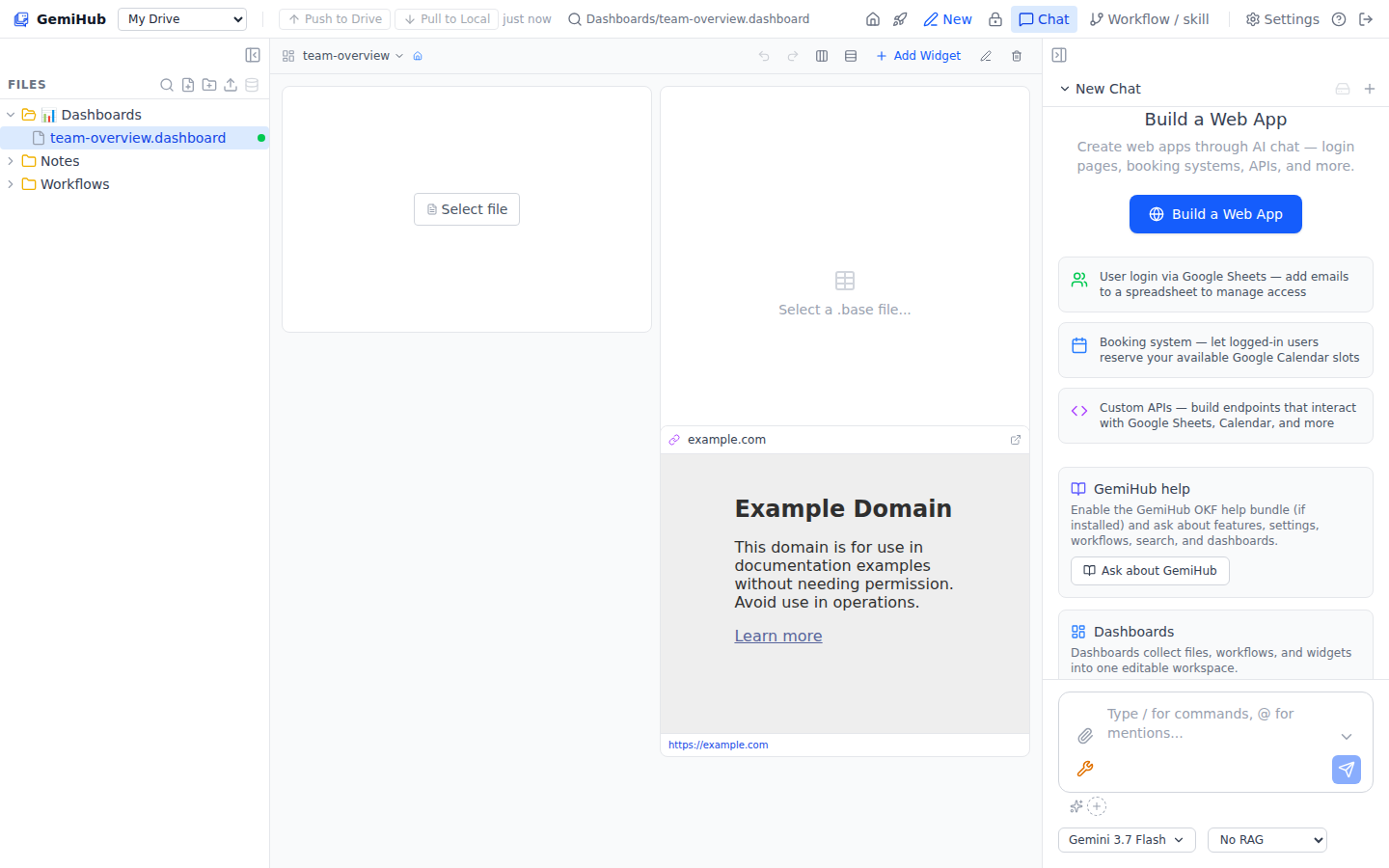Open the Gemini 3.7 Flash model dropdown
This screenshot has width=1389, height=868.
pyautogui.click(x=1127, y=840)
